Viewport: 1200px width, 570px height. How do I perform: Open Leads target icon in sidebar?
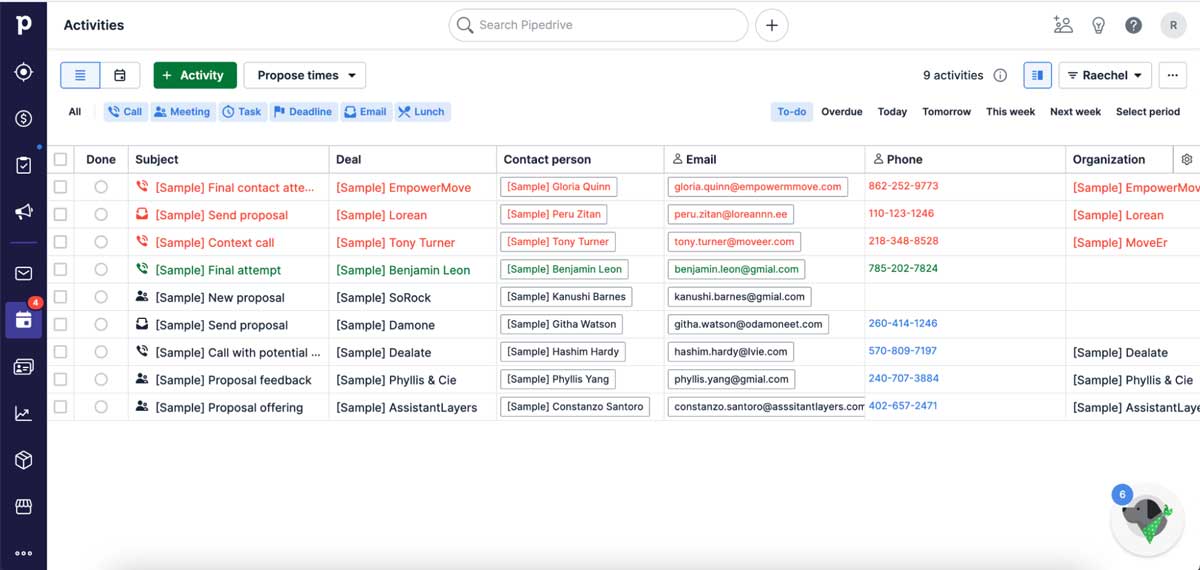23,72
